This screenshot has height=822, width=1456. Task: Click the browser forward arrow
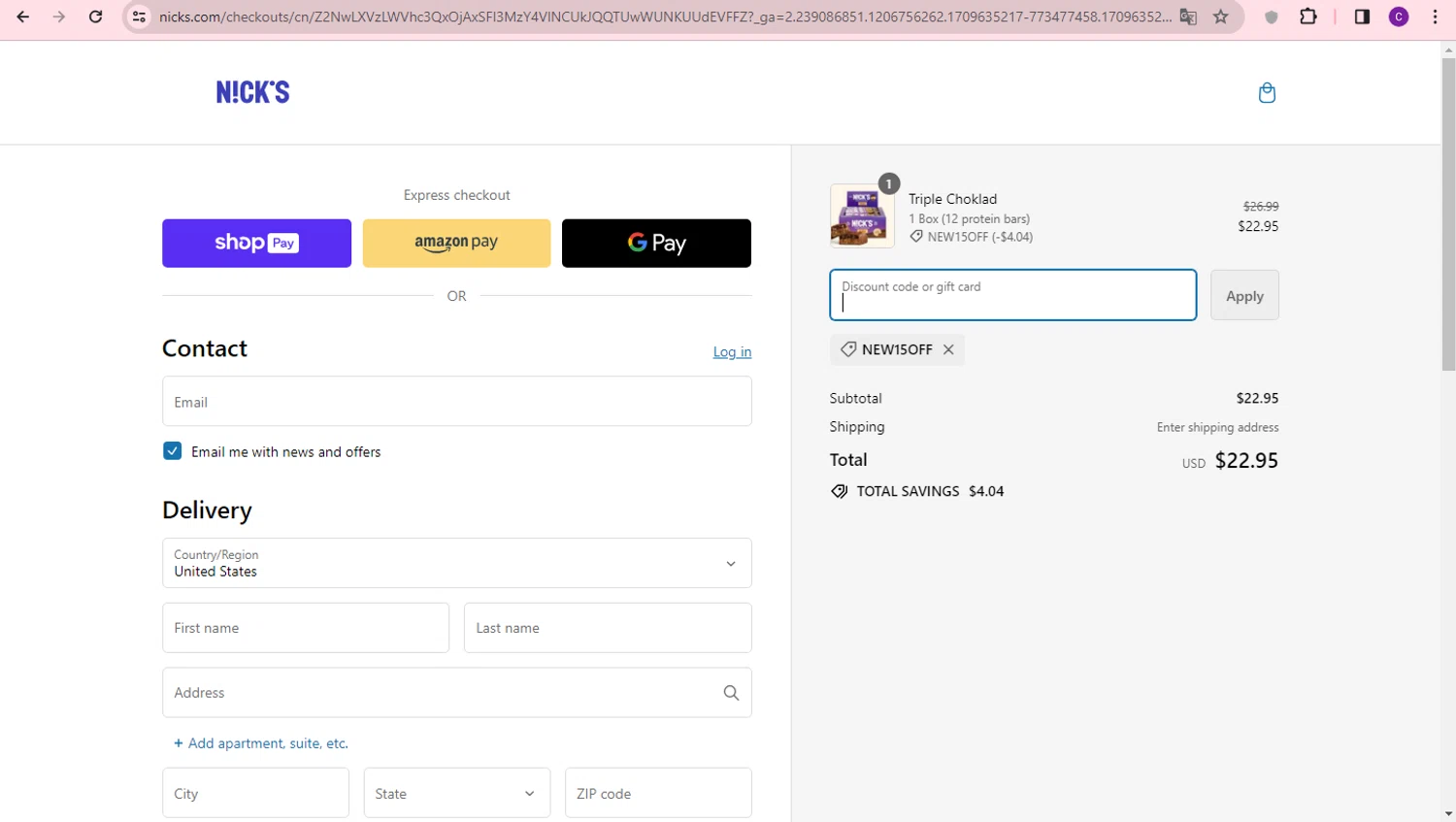(x=59, y=16)
